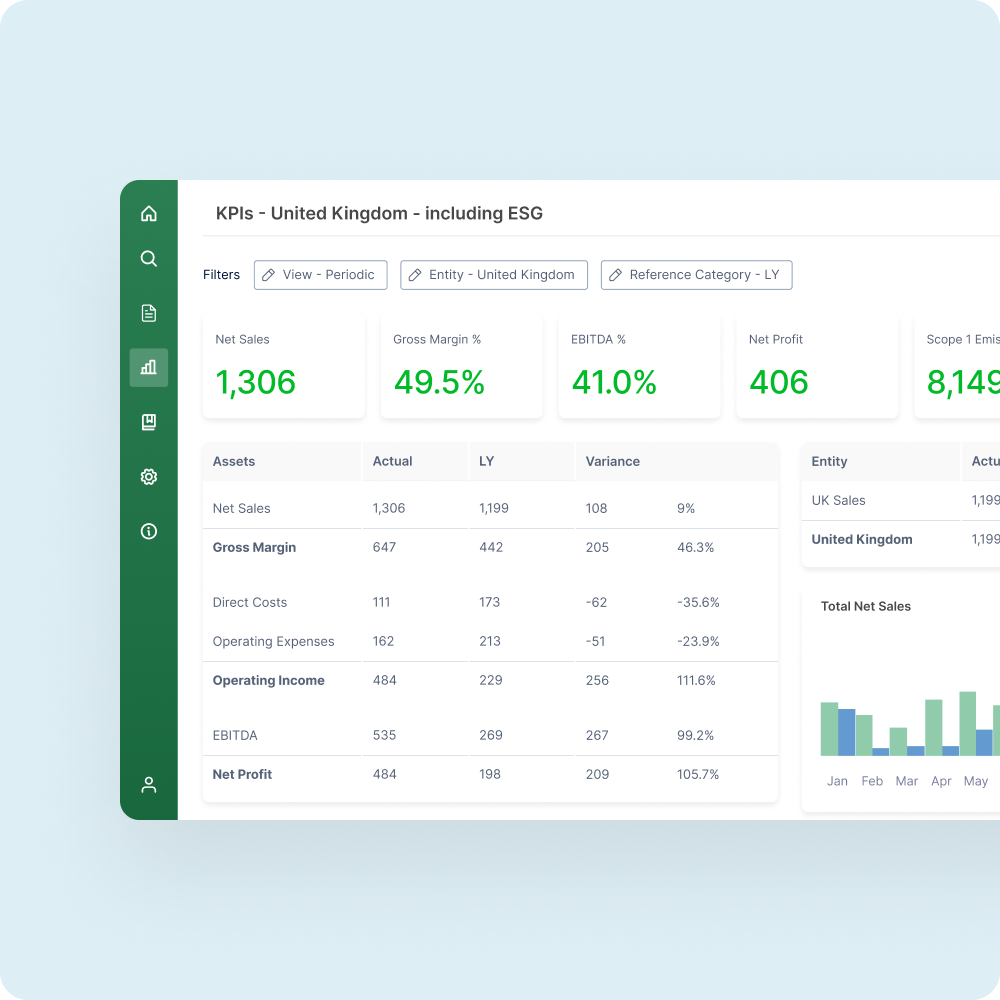This screenshot has width=1000, height=1000.
Task: Open the Reports document icon
Action: [149, 312]
